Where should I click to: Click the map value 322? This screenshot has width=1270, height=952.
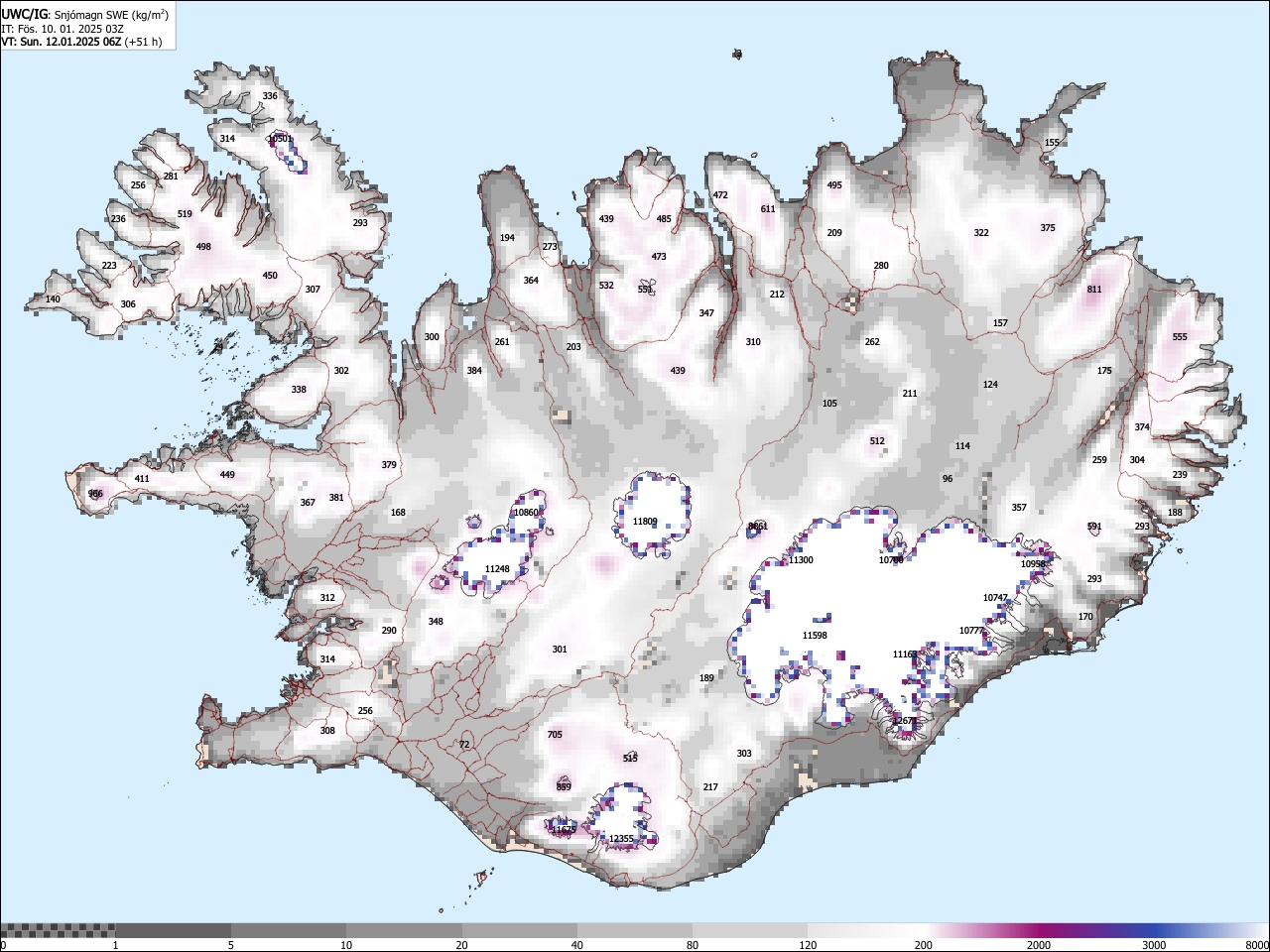(x=981, y=233)
